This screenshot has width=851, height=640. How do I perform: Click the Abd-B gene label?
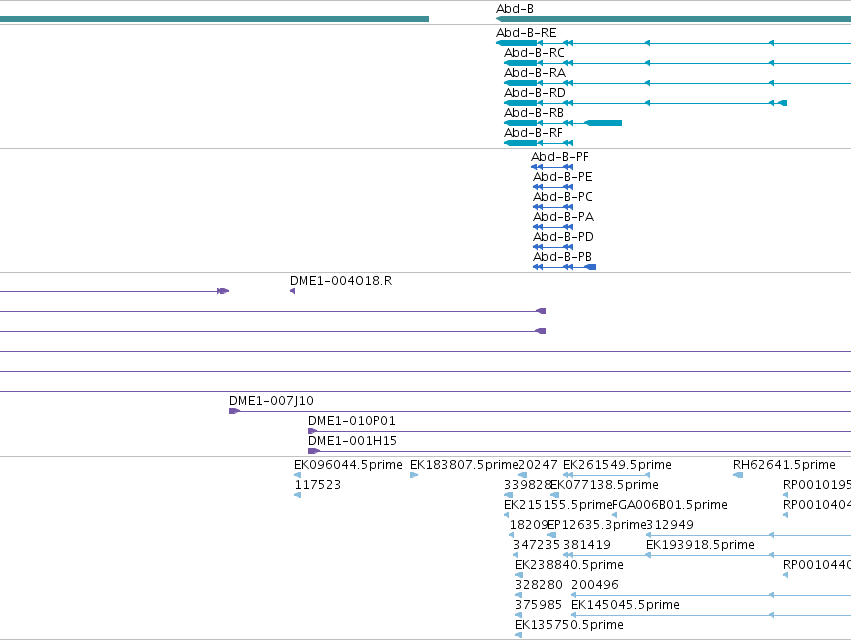click(515, 9)
